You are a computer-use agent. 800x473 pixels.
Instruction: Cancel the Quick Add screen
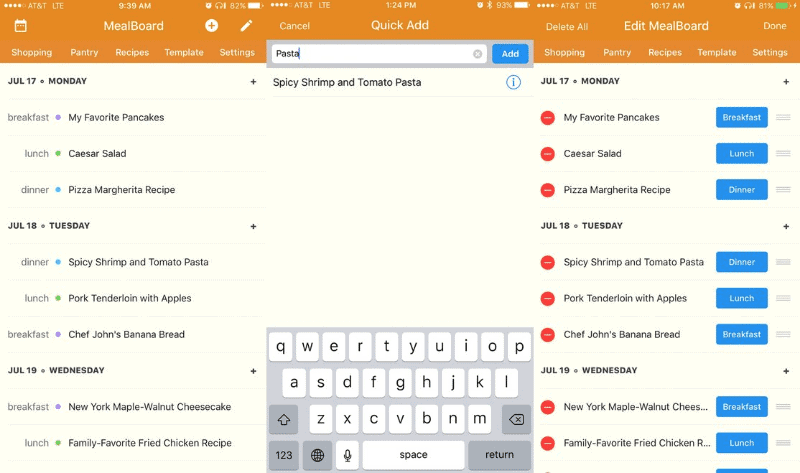294,26
